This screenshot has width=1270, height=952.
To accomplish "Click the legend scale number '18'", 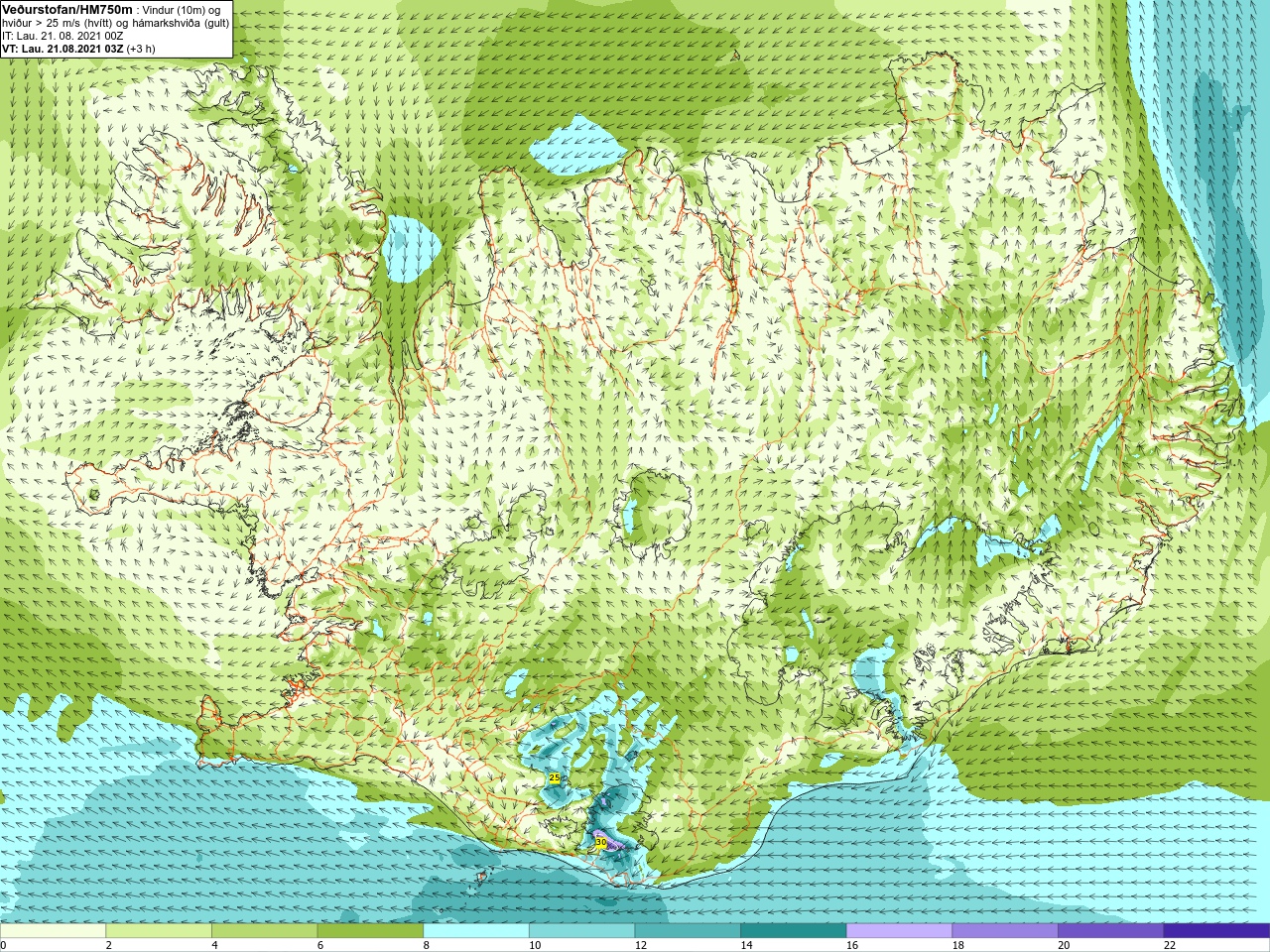I will [958, 945].
